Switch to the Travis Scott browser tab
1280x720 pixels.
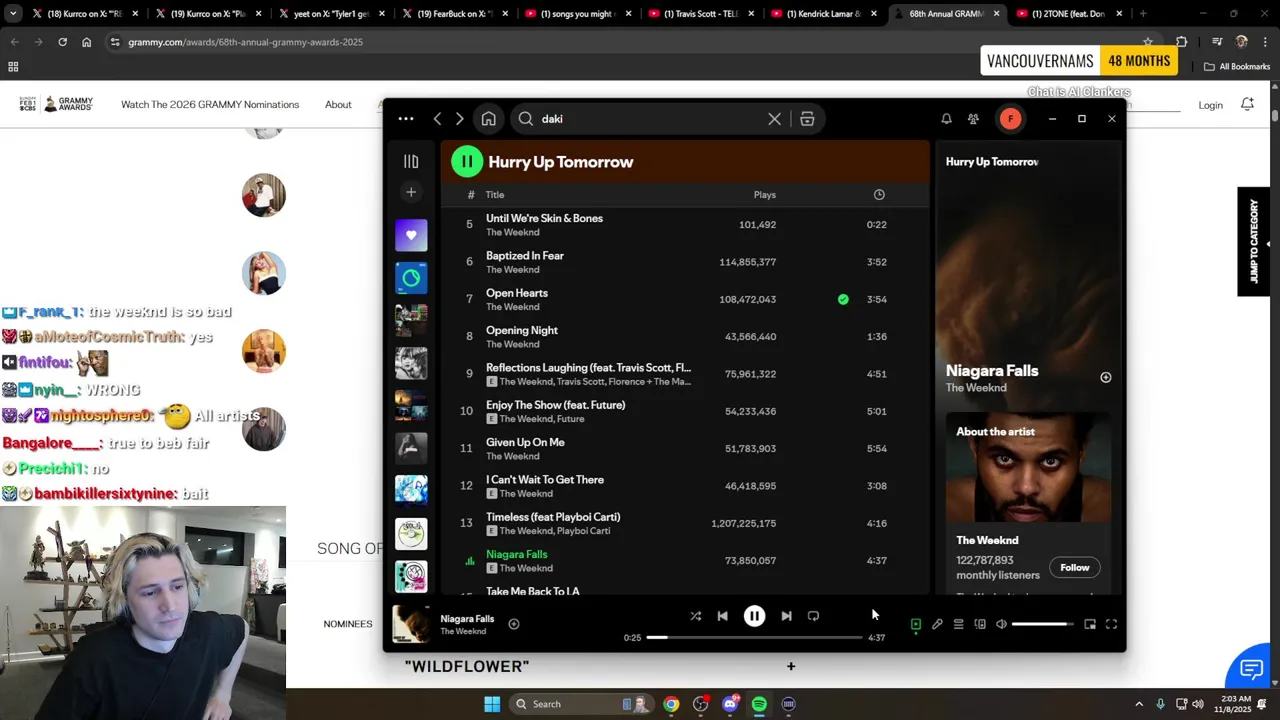coord(704,14)
